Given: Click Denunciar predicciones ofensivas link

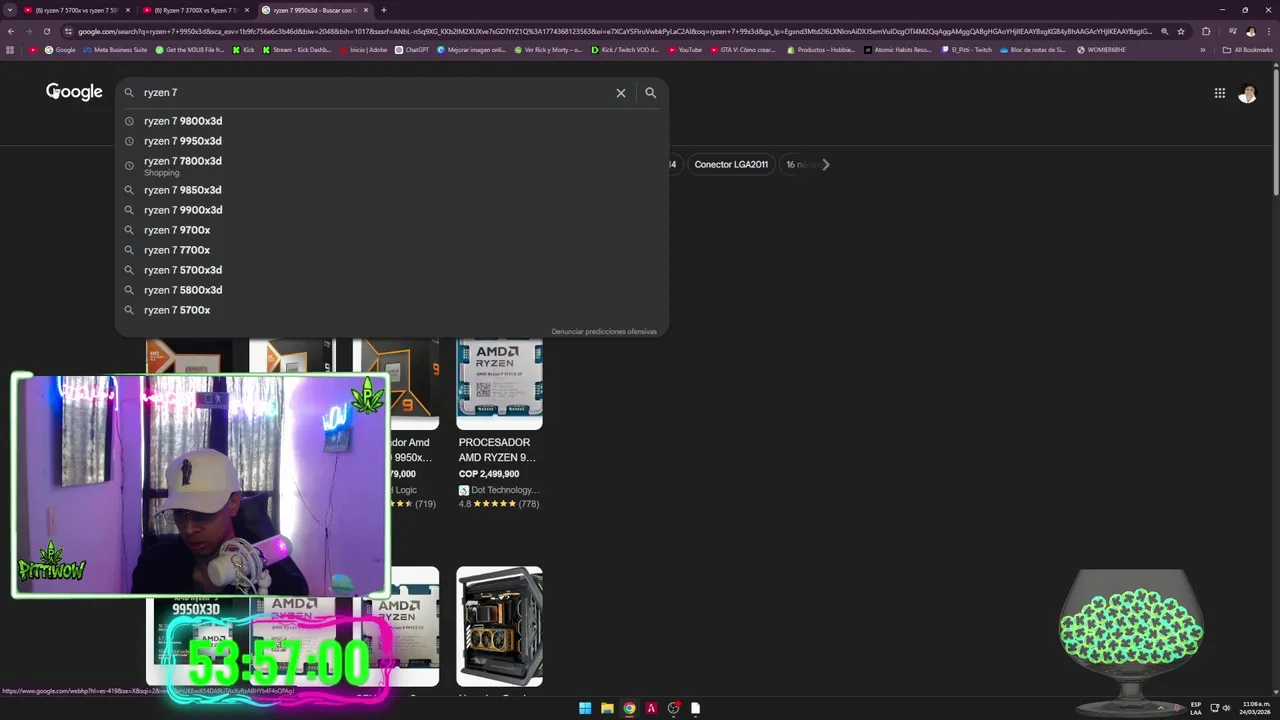Looking at the screenshot, I should click(x=604, y=332).
